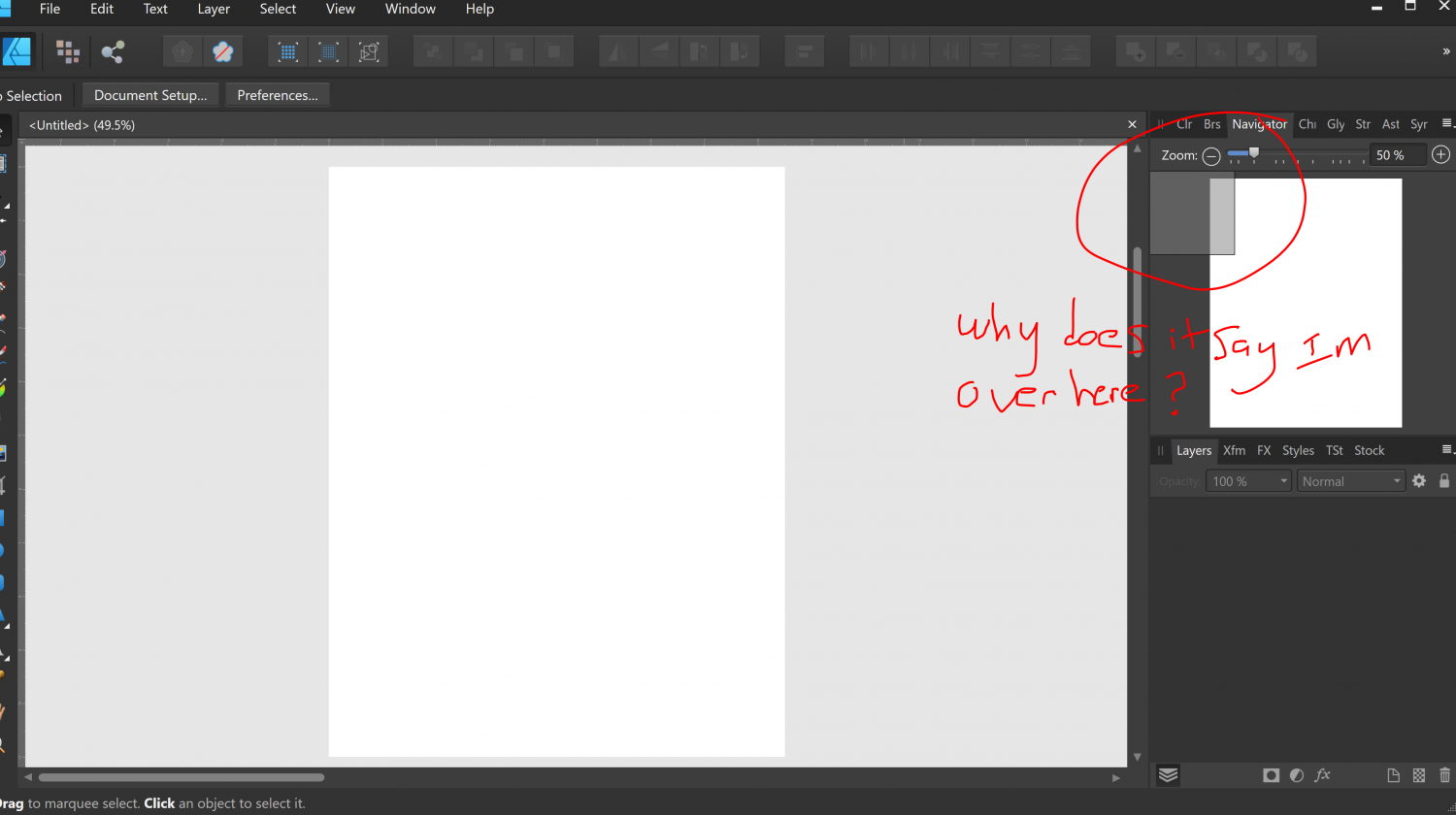1456x815 pixels.
Task: Open Preferences
Action: pyautogui.click(x=277, y=94)
